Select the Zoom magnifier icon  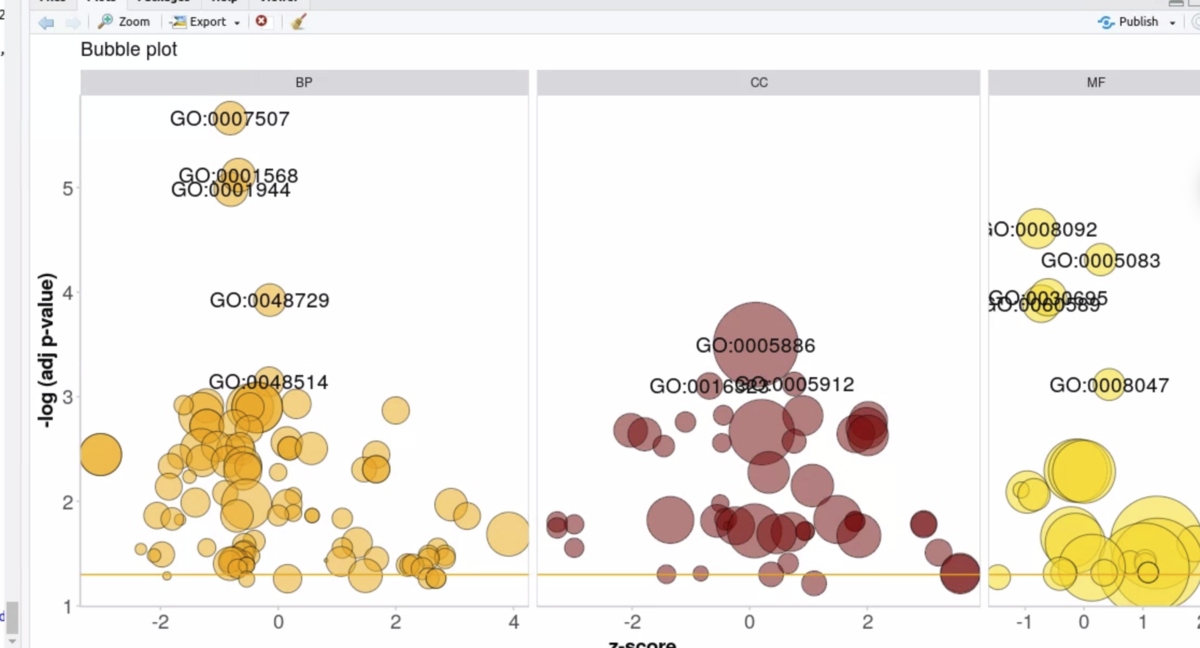[x=106, y=21]
